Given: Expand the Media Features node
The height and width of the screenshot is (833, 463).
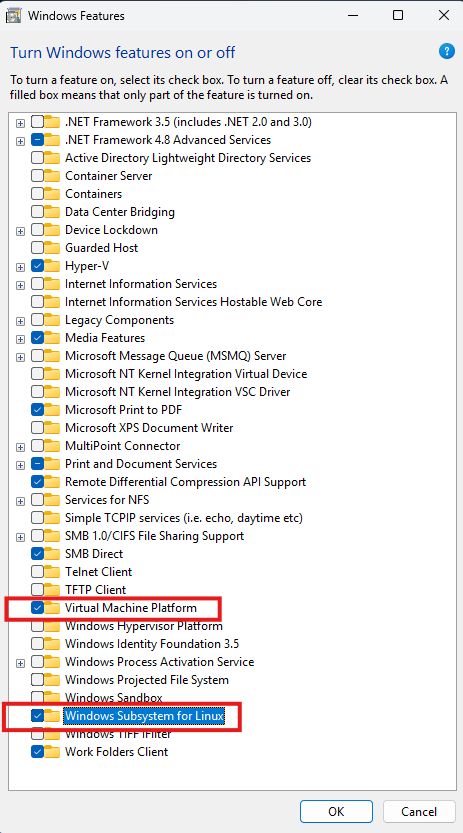Looking at the screenshot, I should click(20, 339).
